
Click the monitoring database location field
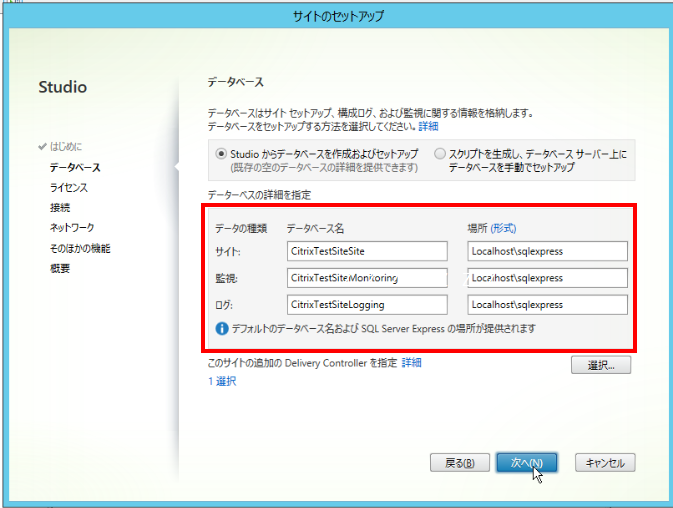[547, 278]
